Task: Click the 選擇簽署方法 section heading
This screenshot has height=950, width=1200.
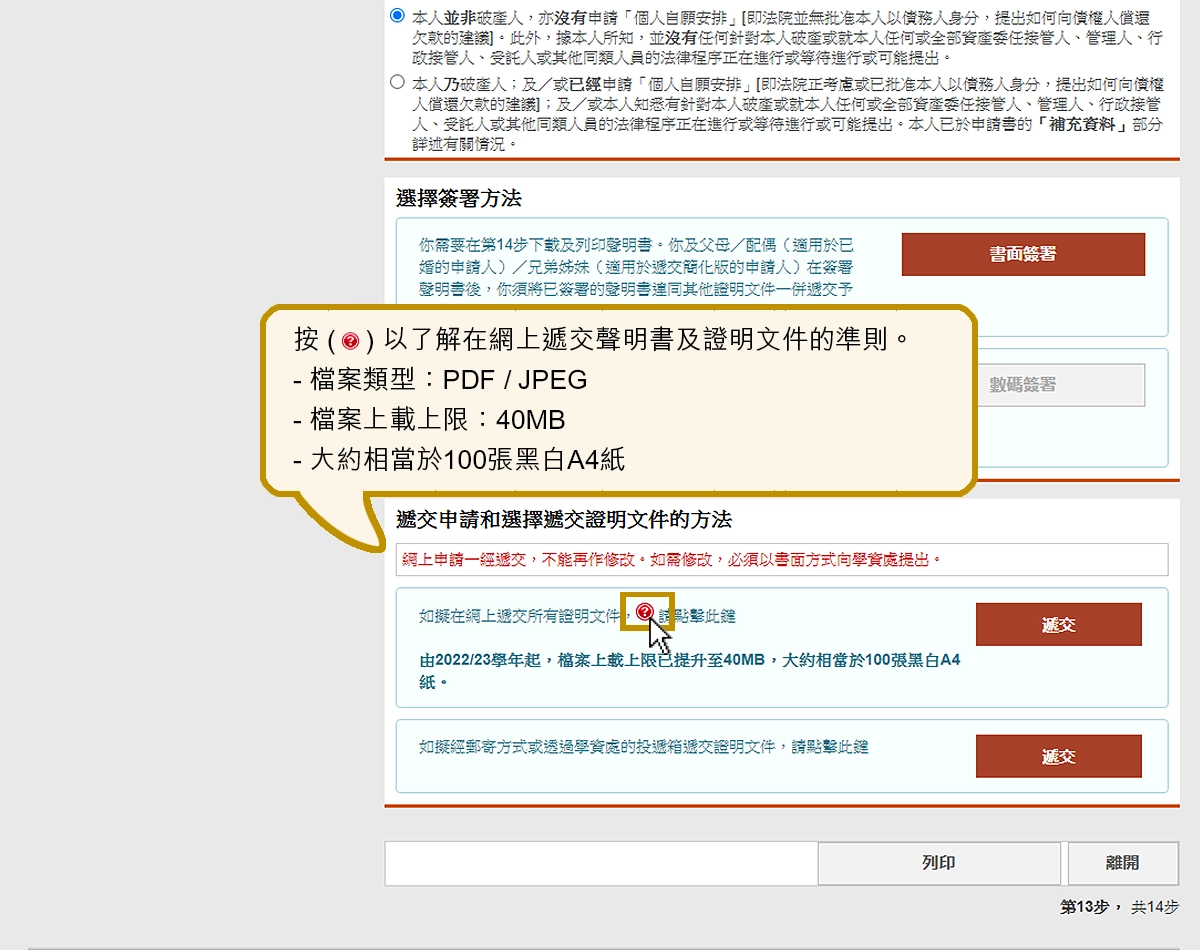Action: [459, 199]
